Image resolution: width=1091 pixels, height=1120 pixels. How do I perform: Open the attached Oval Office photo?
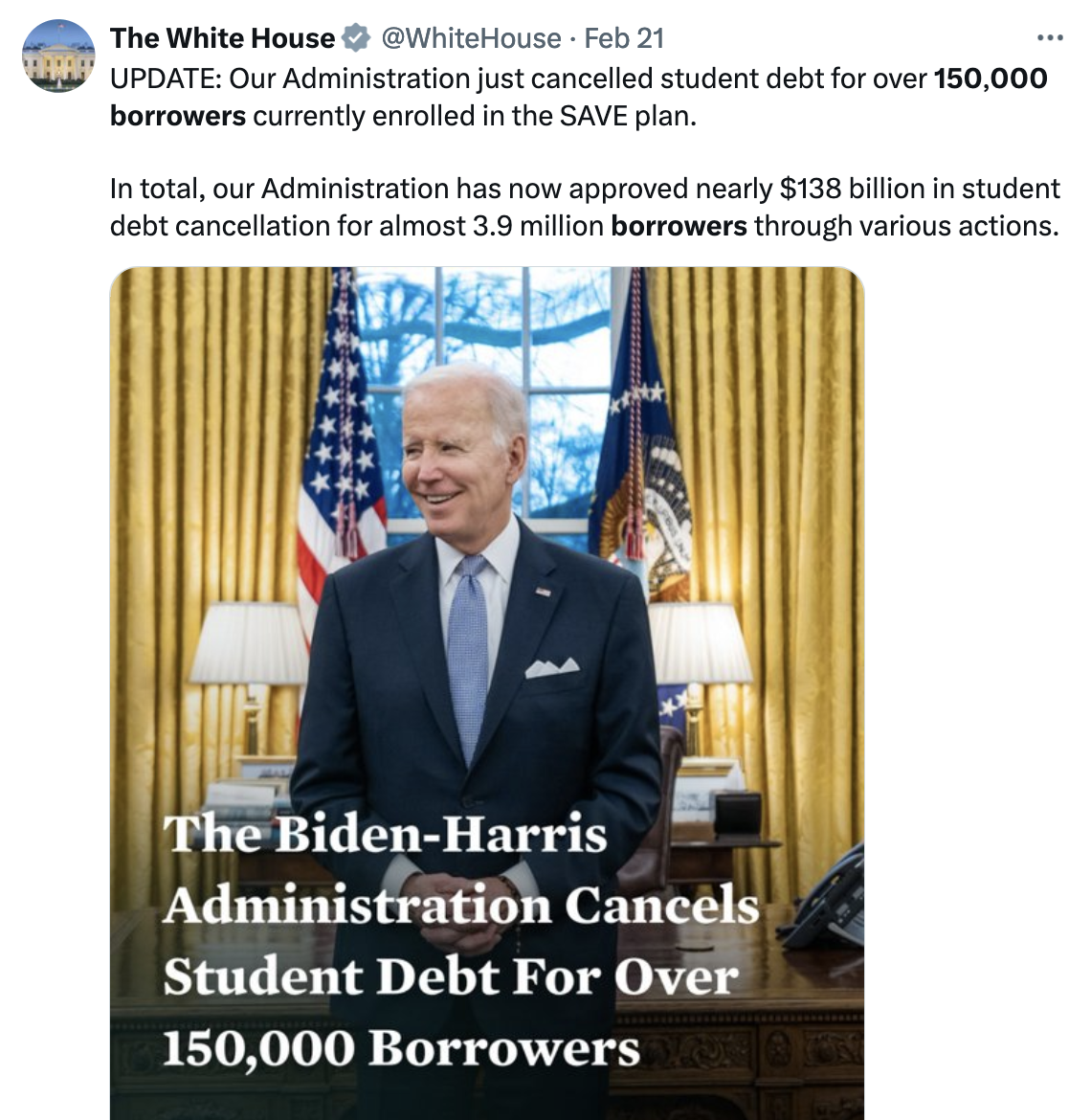[487, 693]
